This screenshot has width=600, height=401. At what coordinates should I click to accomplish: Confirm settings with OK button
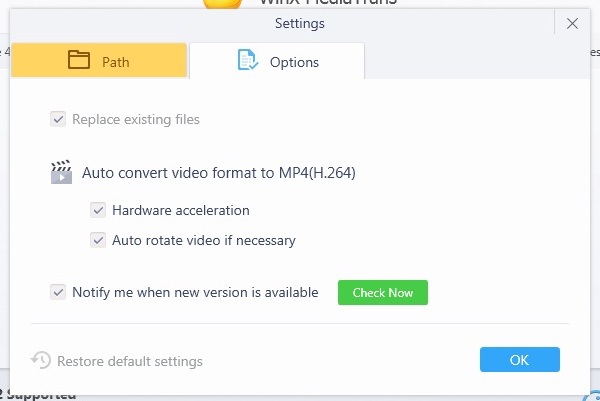coord(520,360)
